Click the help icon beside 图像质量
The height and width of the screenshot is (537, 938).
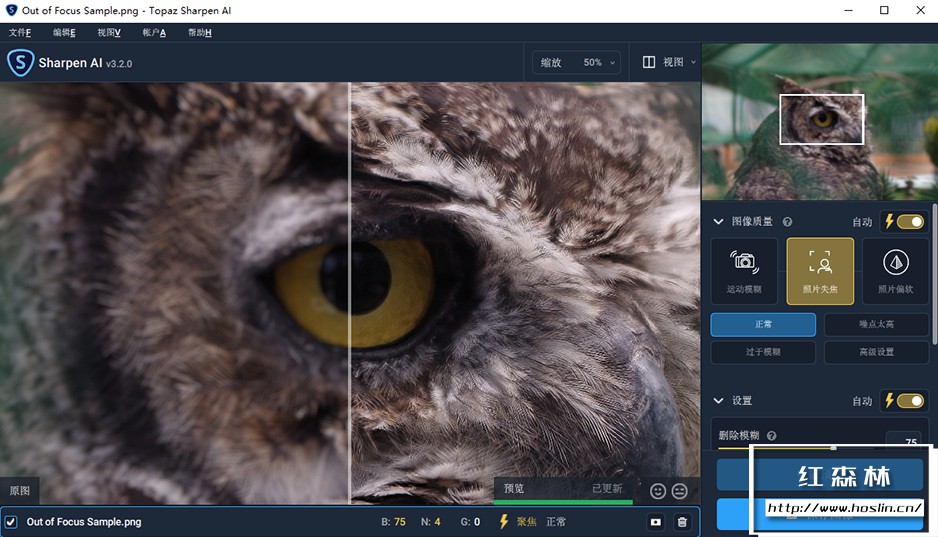[787, 222]
